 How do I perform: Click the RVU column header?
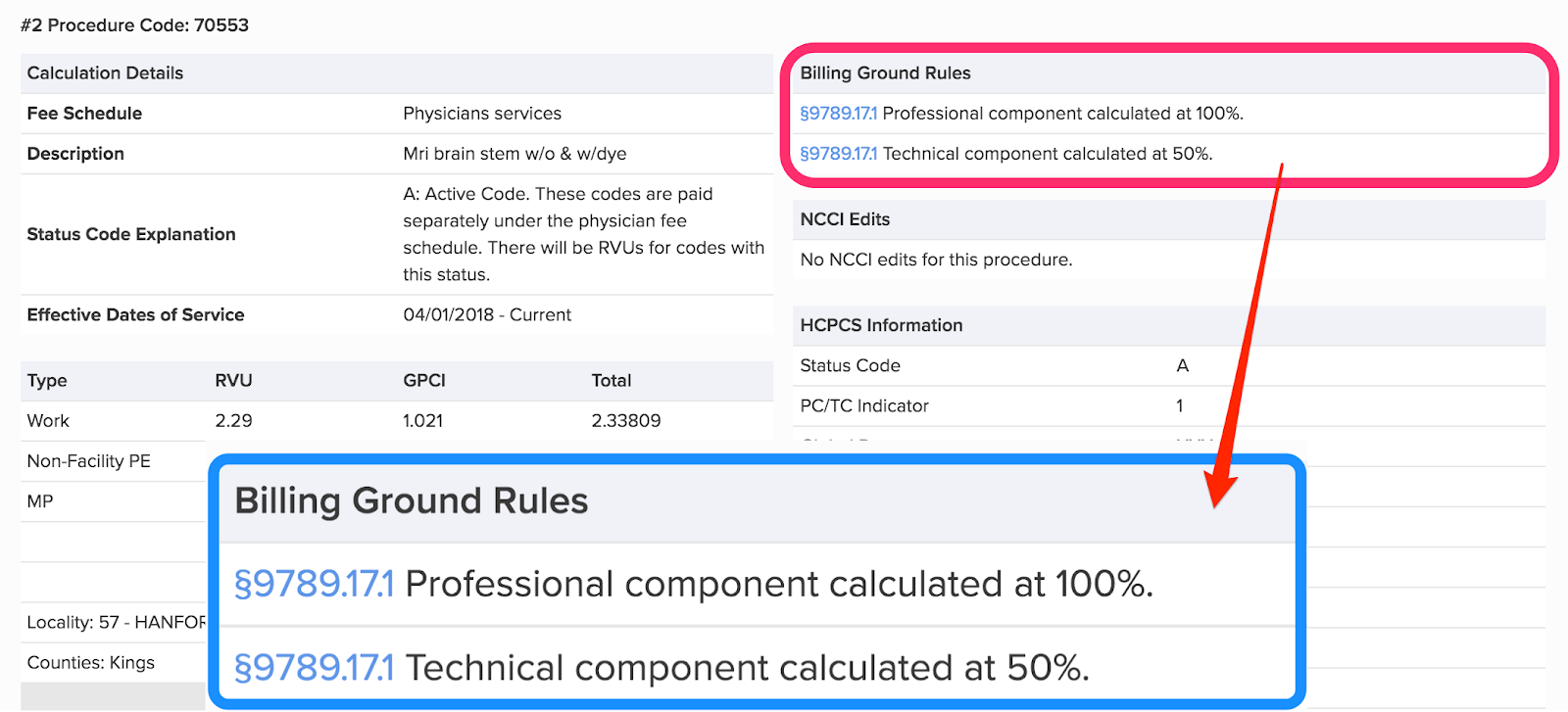point(233,381)
